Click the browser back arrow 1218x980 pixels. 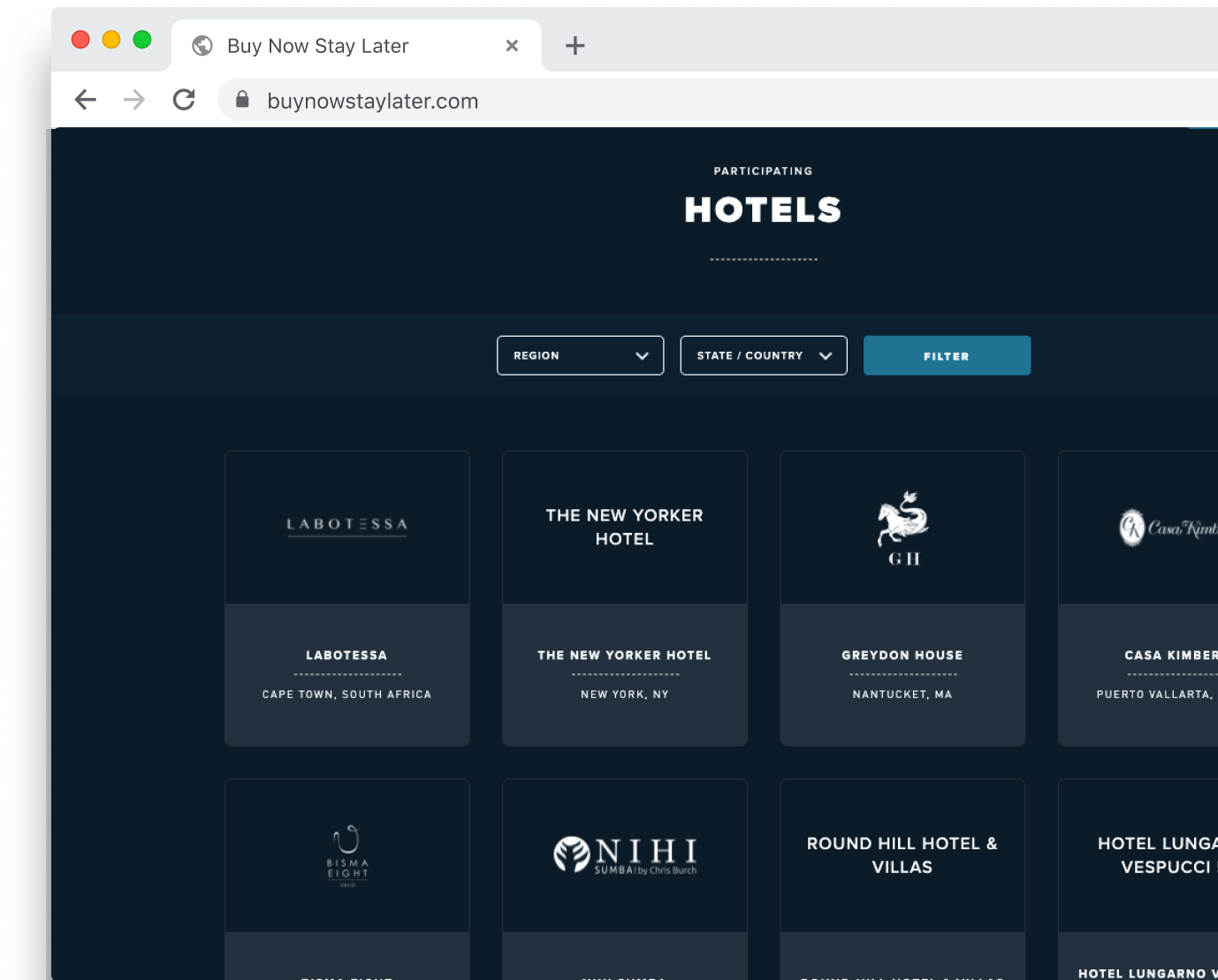tap(86, 100)
